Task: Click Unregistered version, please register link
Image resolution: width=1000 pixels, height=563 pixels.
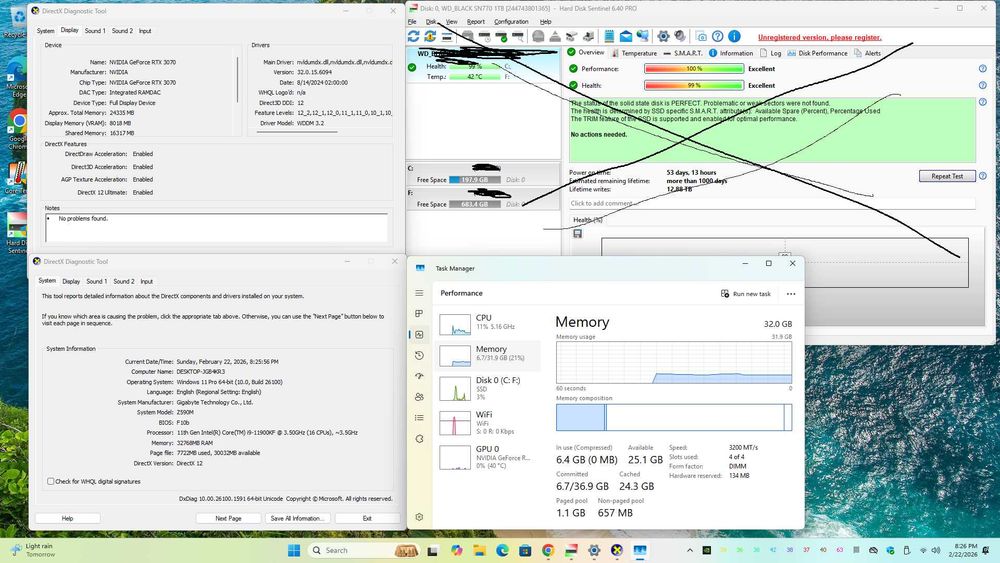Action: pos(820,37)
